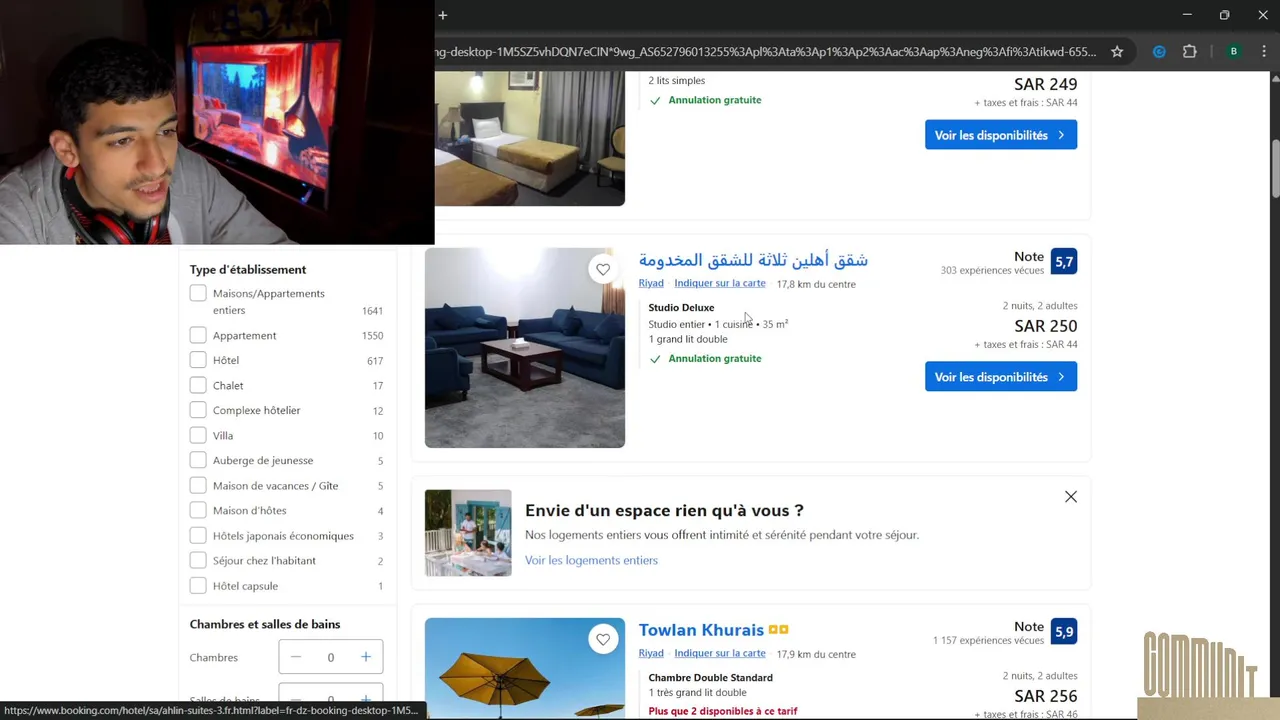Image resolution: width=1280 pixels, height=720 pixels.
Task: Tick the Maison d'hôtes checkbox
Action: 198,510
